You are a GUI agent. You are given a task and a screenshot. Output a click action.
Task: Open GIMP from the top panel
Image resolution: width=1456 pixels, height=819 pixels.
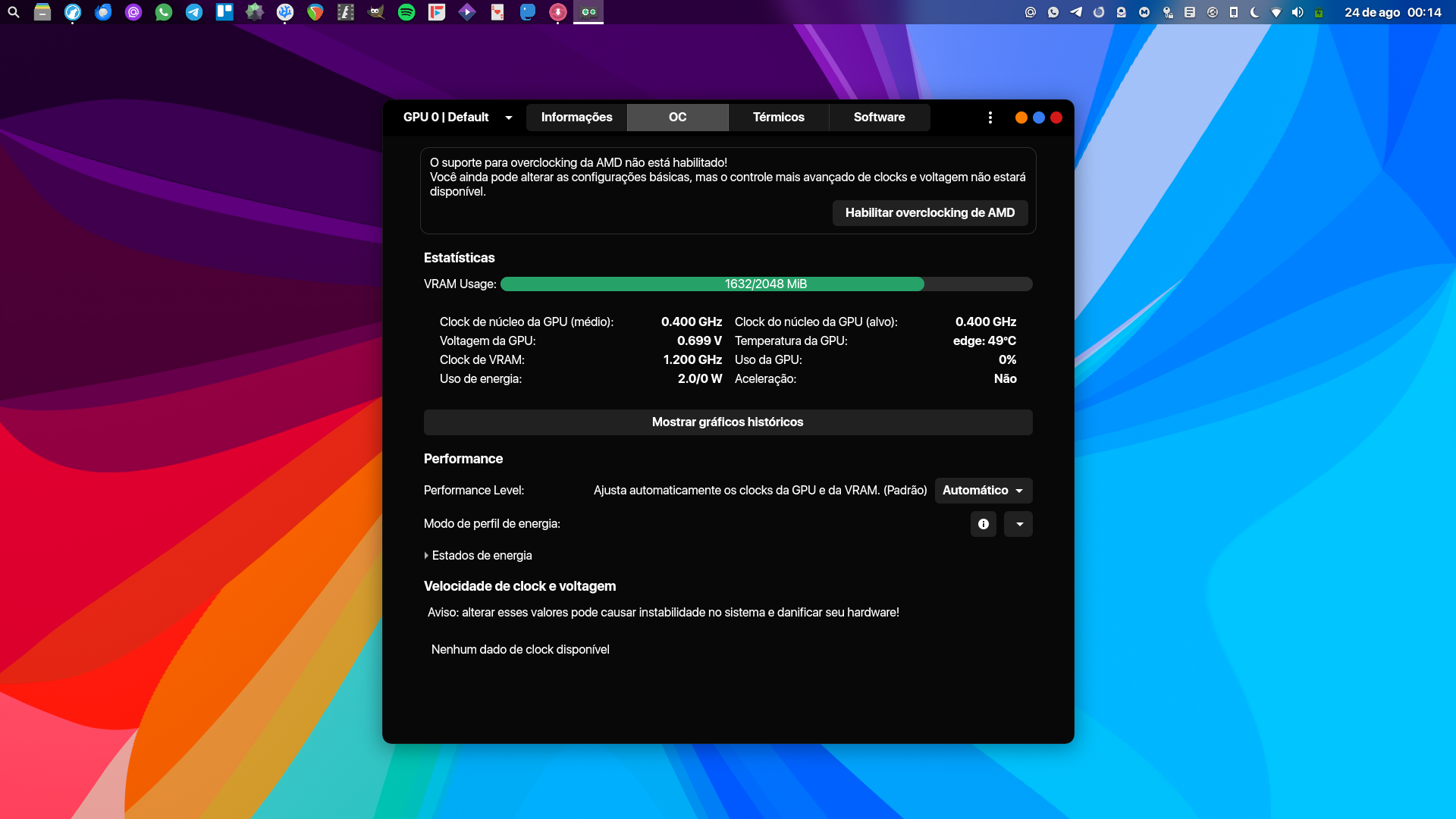coord(376,12)
